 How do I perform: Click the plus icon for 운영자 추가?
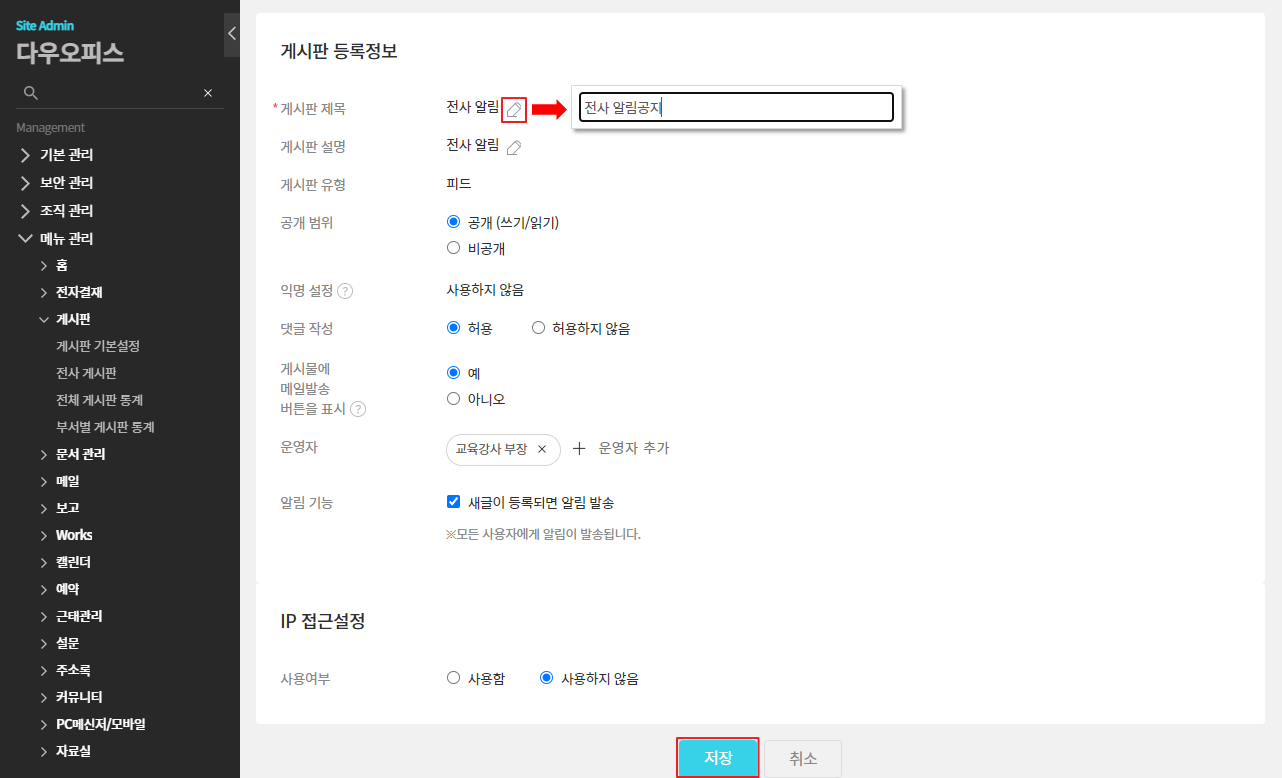click(579, 449)
